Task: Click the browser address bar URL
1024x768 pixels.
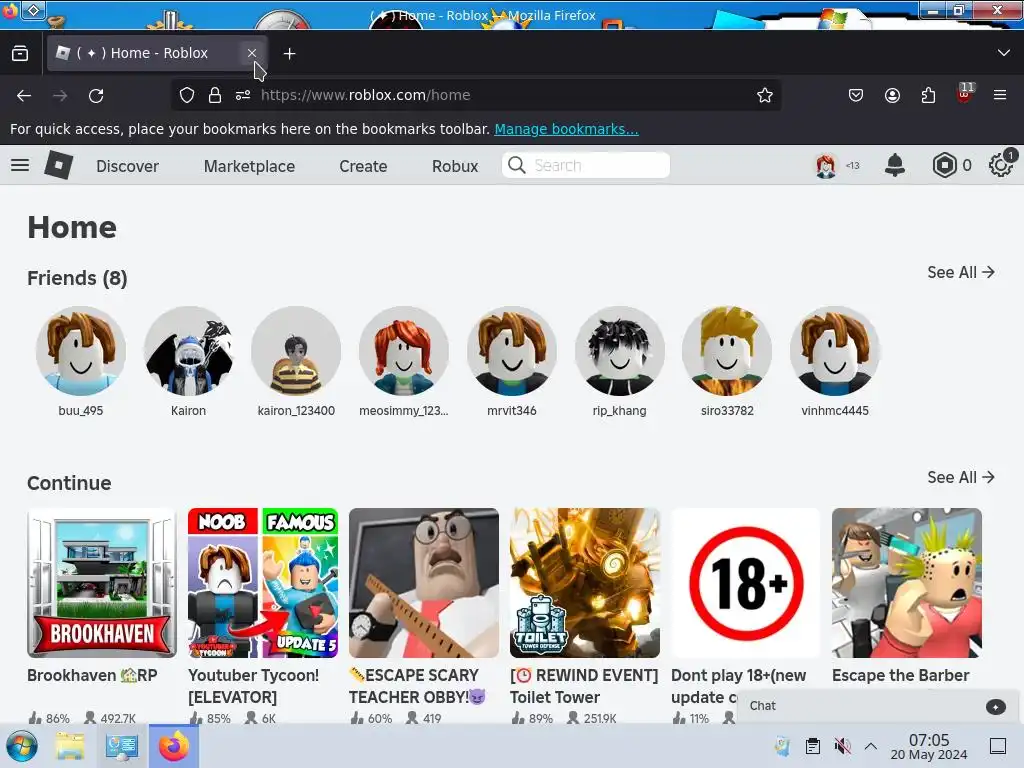Action: point(365,95)
